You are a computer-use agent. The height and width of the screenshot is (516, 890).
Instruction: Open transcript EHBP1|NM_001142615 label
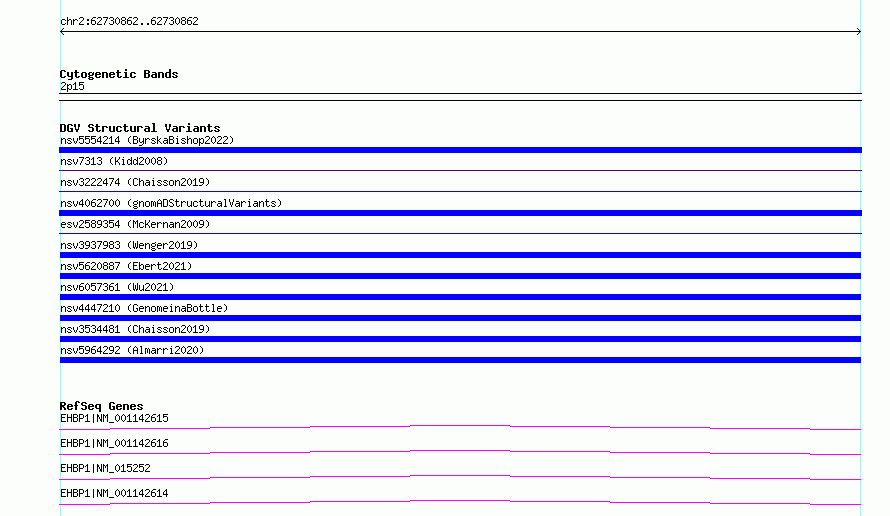coord(114,418)
